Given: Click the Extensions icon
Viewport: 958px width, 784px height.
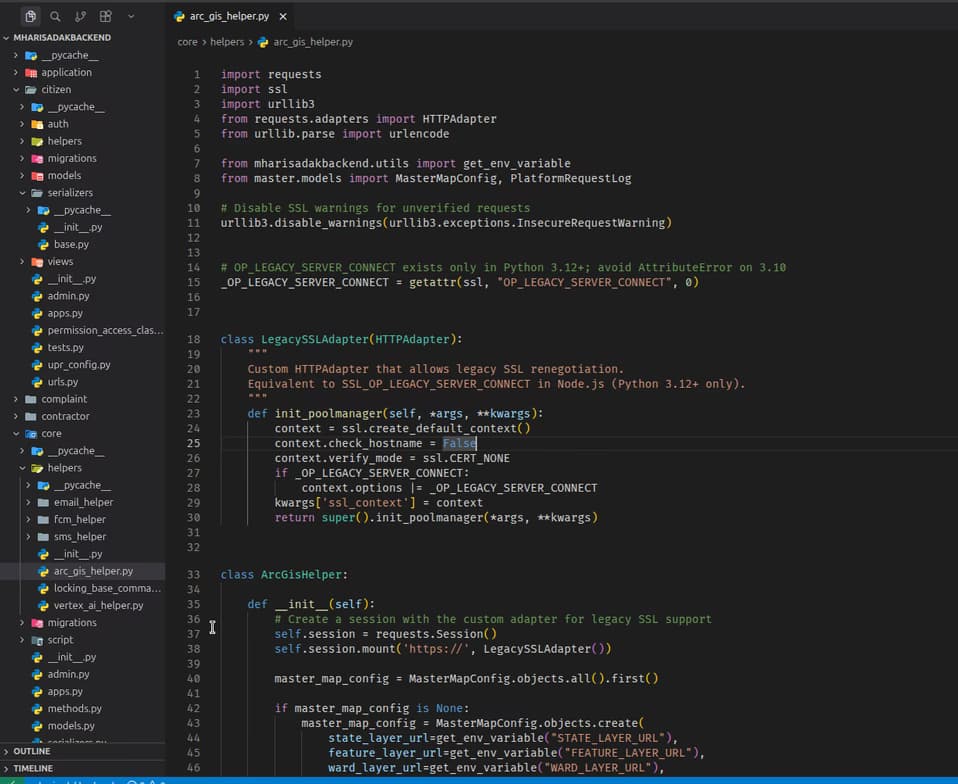Looking at the screenshot, I should click(x=107, y=16).
